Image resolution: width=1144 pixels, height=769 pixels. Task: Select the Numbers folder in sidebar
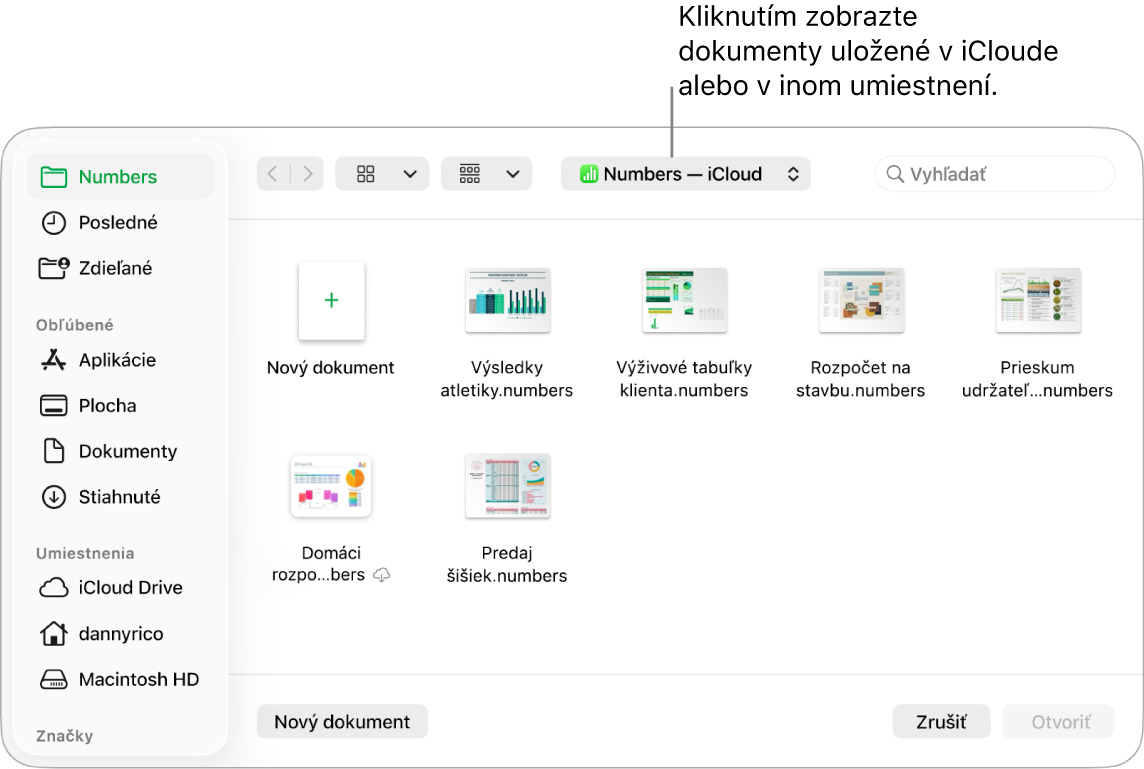[x=120, y=177]
